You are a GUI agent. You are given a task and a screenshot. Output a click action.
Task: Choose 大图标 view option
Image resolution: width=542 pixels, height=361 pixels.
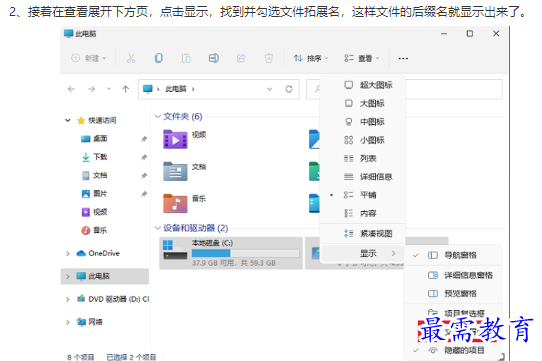click(363, 103)
